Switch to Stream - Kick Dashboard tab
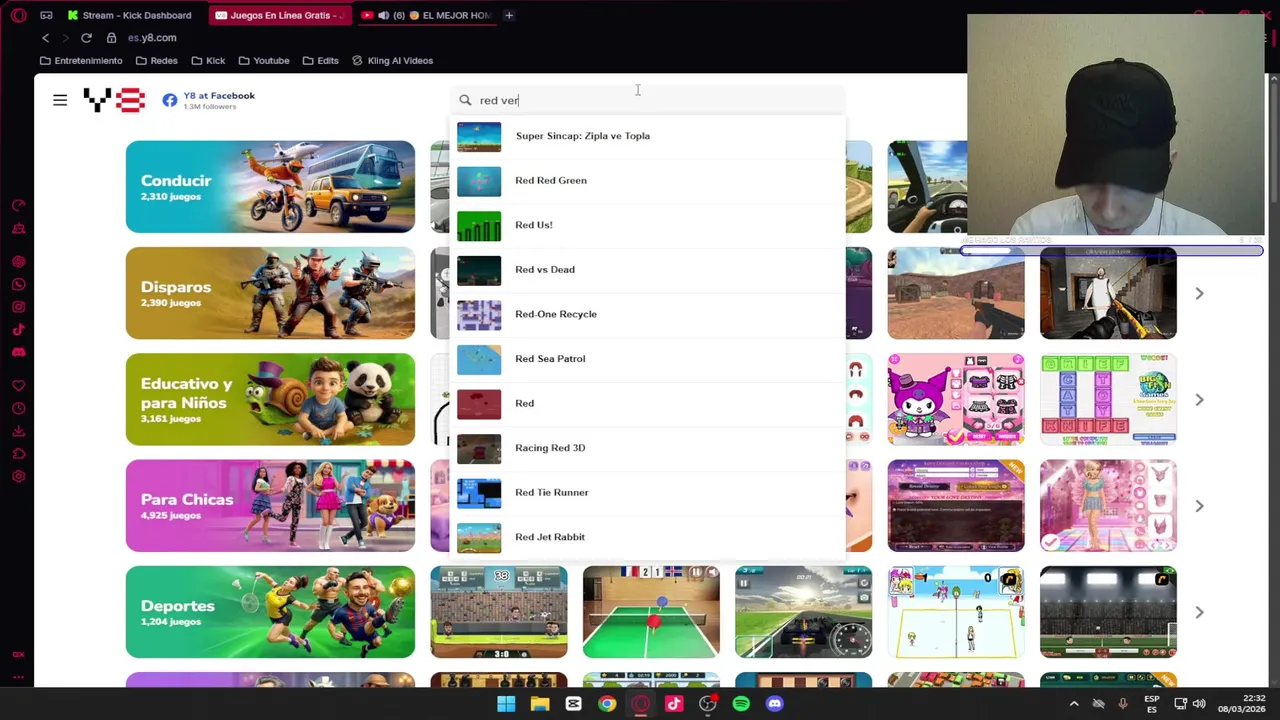This screenshot has width=1280, height=720. (x=130, y=15)
